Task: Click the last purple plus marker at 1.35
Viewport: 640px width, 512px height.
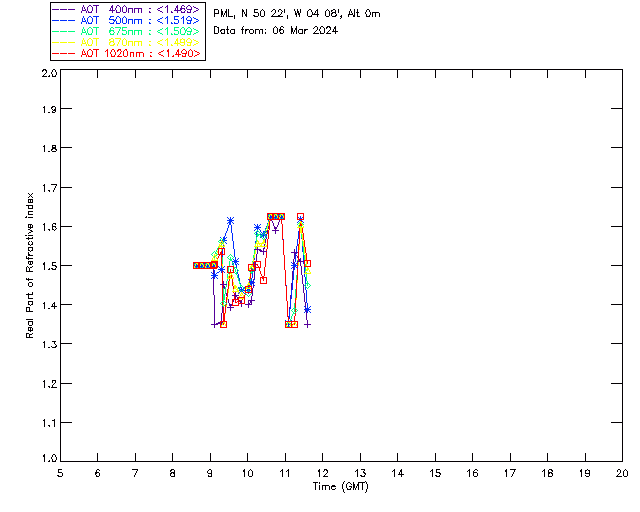Action: coord(308,325)
